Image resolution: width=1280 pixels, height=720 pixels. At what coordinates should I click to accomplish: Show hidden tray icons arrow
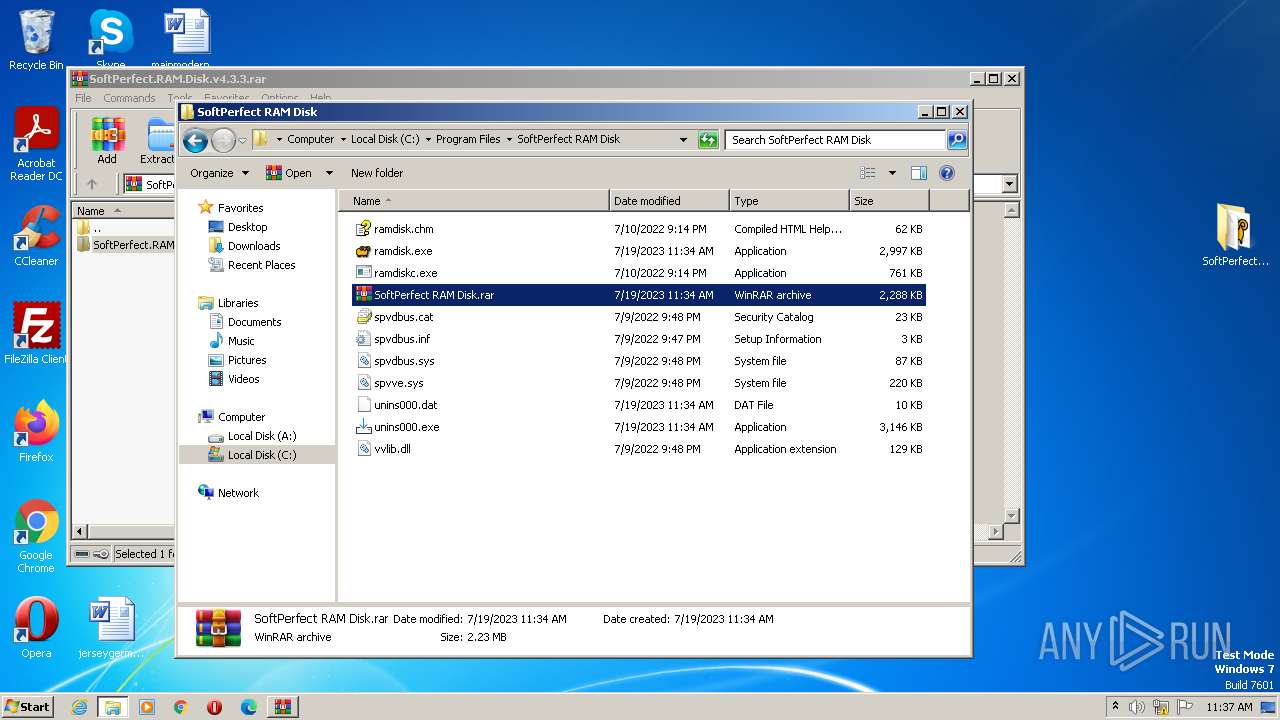(1115, 707)
